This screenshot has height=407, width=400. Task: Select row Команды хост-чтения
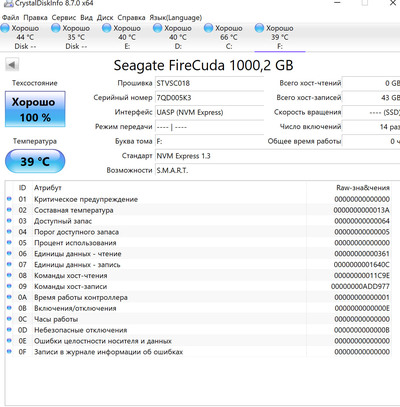198,275
